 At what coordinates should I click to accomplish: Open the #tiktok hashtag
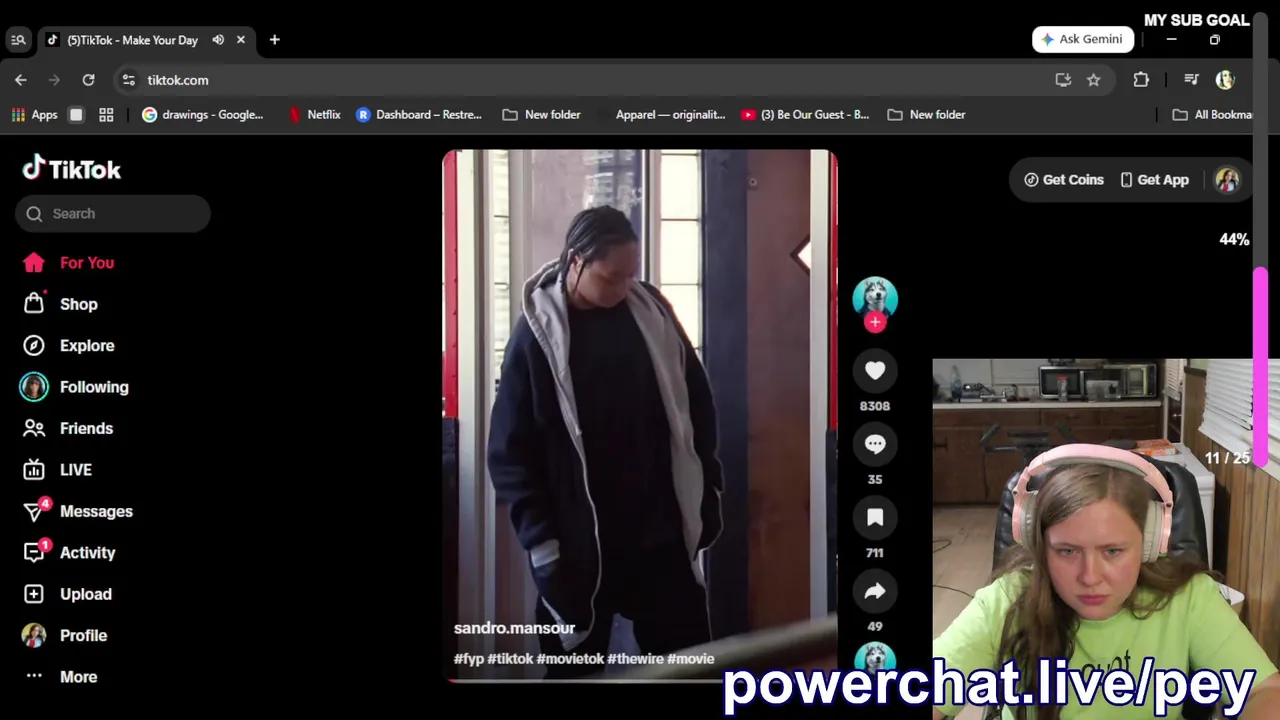[510, 659]
